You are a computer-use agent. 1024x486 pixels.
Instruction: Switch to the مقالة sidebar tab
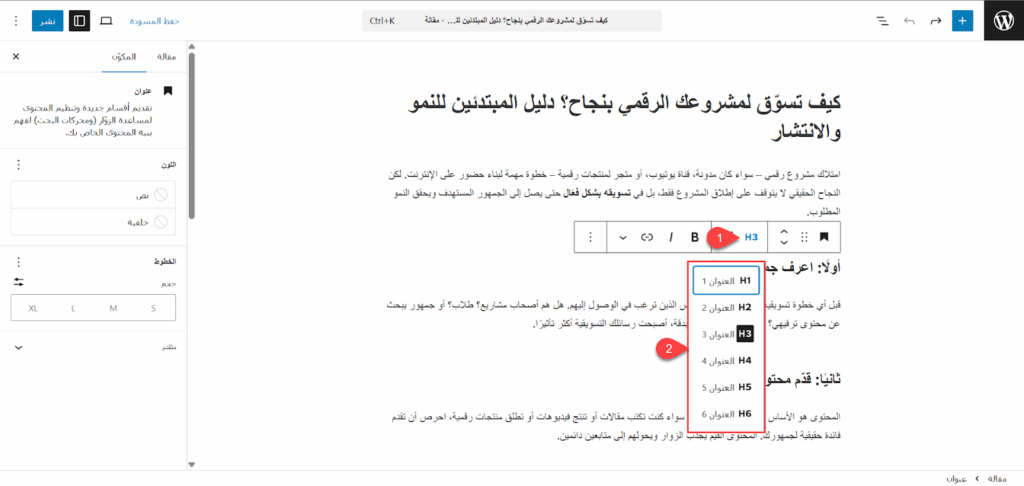pos(167,57)
